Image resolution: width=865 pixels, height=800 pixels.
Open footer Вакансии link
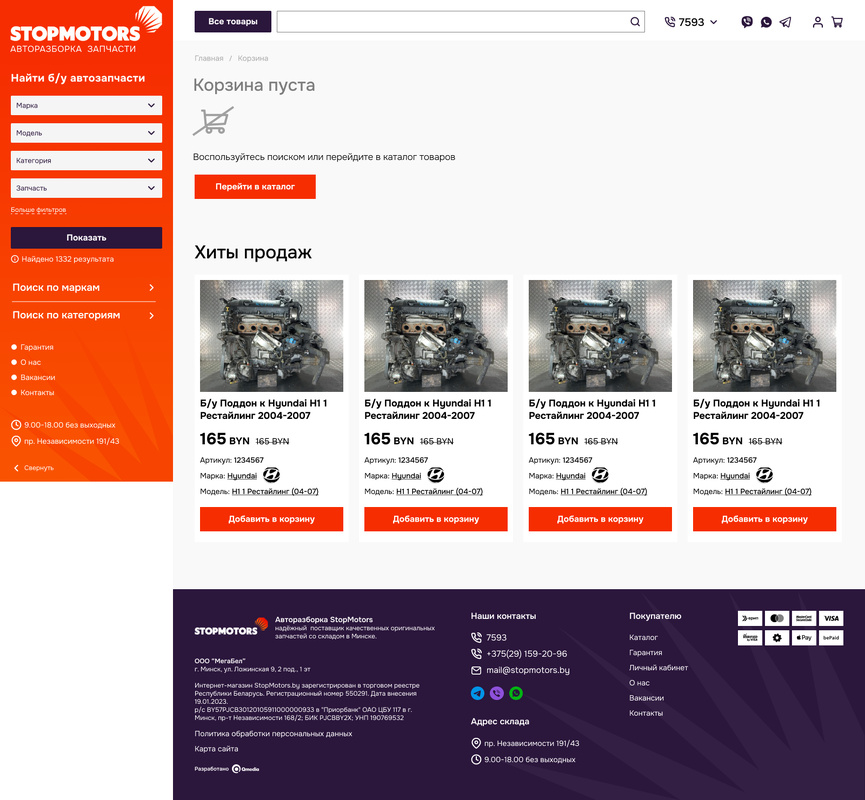(647, 698)
